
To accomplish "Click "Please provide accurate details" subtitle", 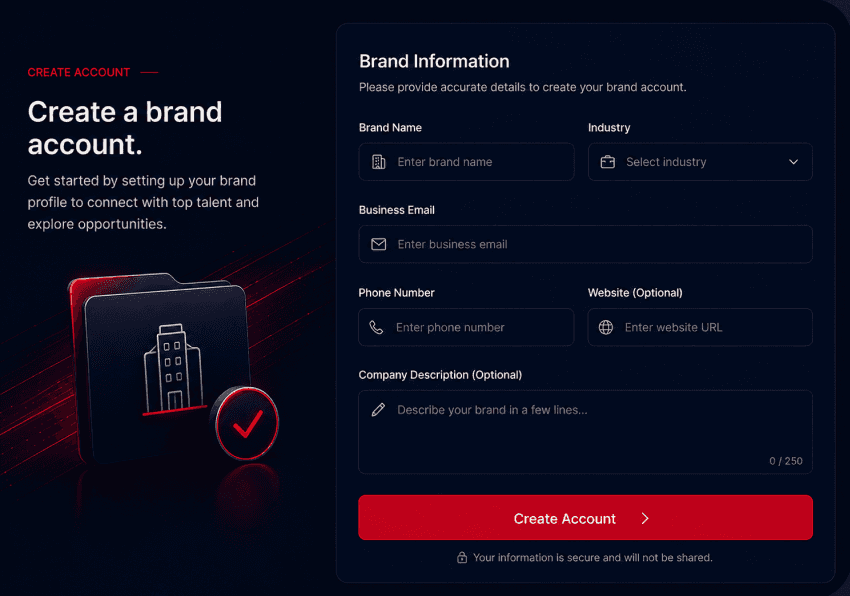I will pyautogui.click(x=523, y=87).
